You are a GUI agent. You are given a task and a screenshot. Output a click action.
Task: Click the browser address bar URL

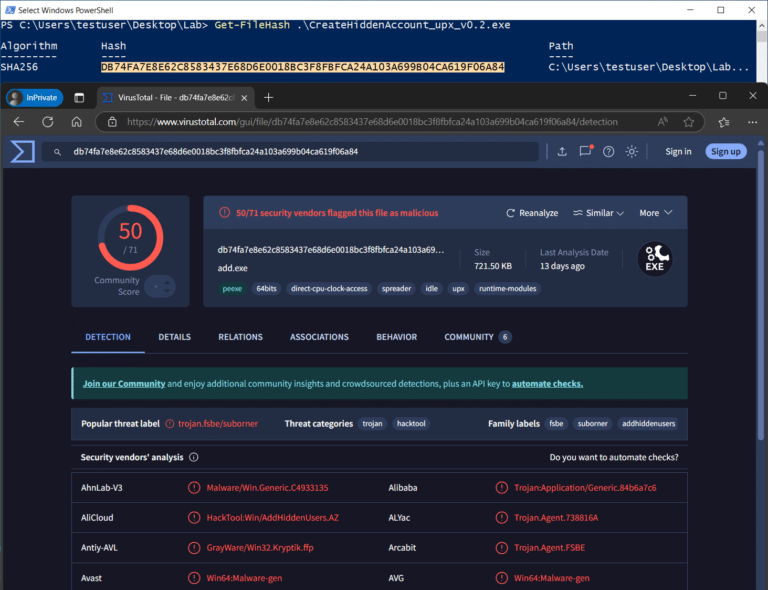click(x=372, y=122)
